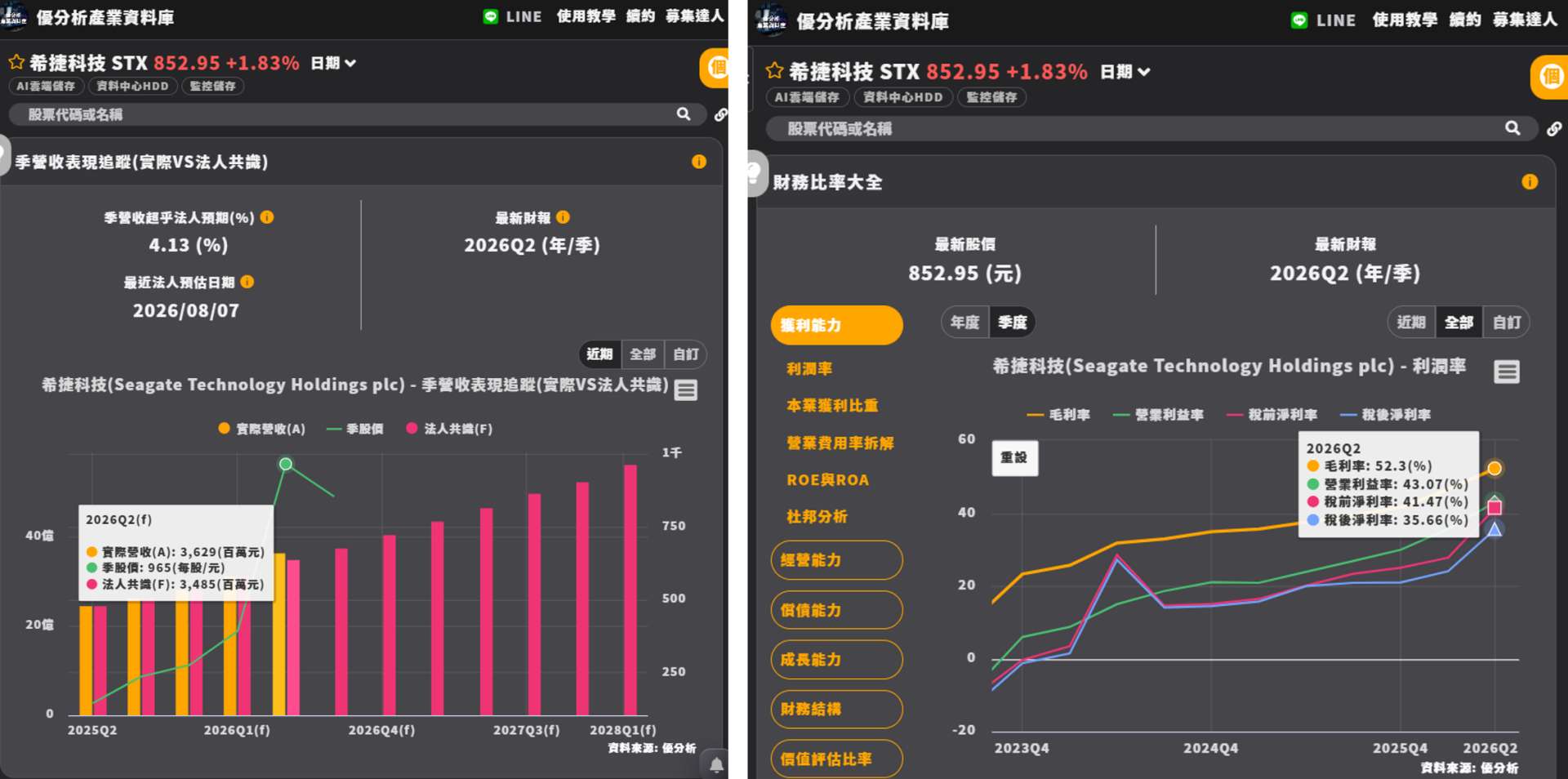The height and width of the screenshot is (779, 1568).
Task: Click info icon next to 最近法人預估日期
Action: [x=247, y=282]
